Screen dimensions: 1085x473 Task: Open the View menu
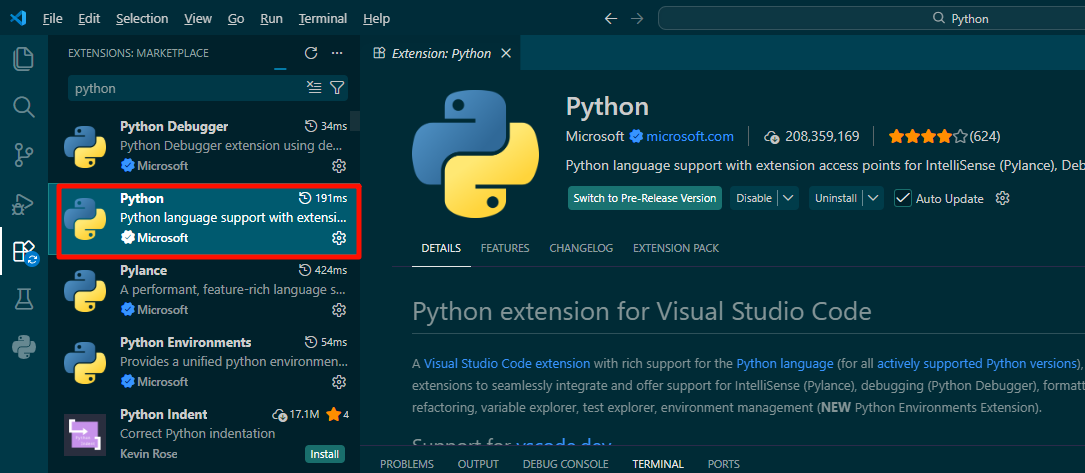tap(198, 19)
